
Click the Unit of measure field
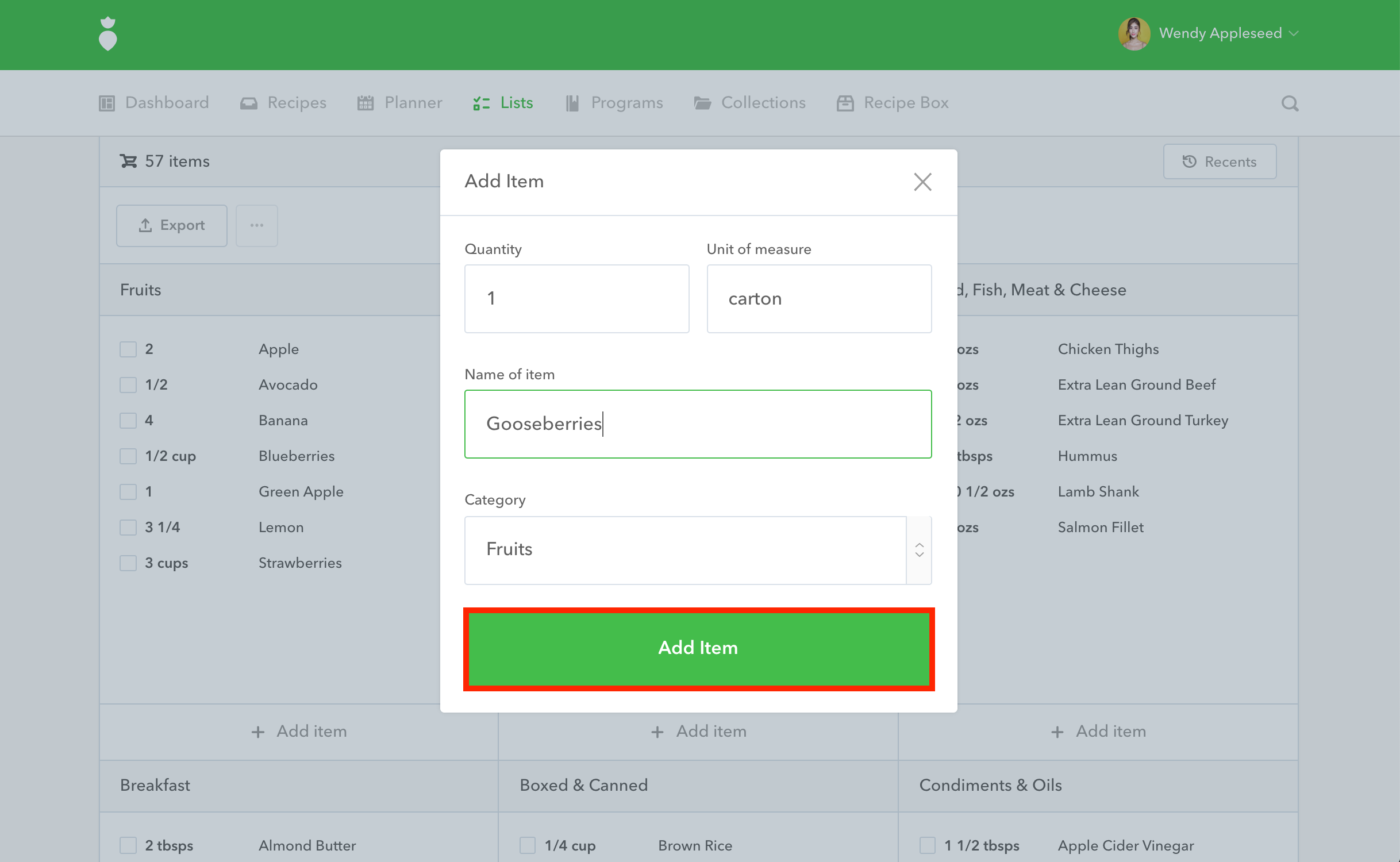click(x=818, y=299)
